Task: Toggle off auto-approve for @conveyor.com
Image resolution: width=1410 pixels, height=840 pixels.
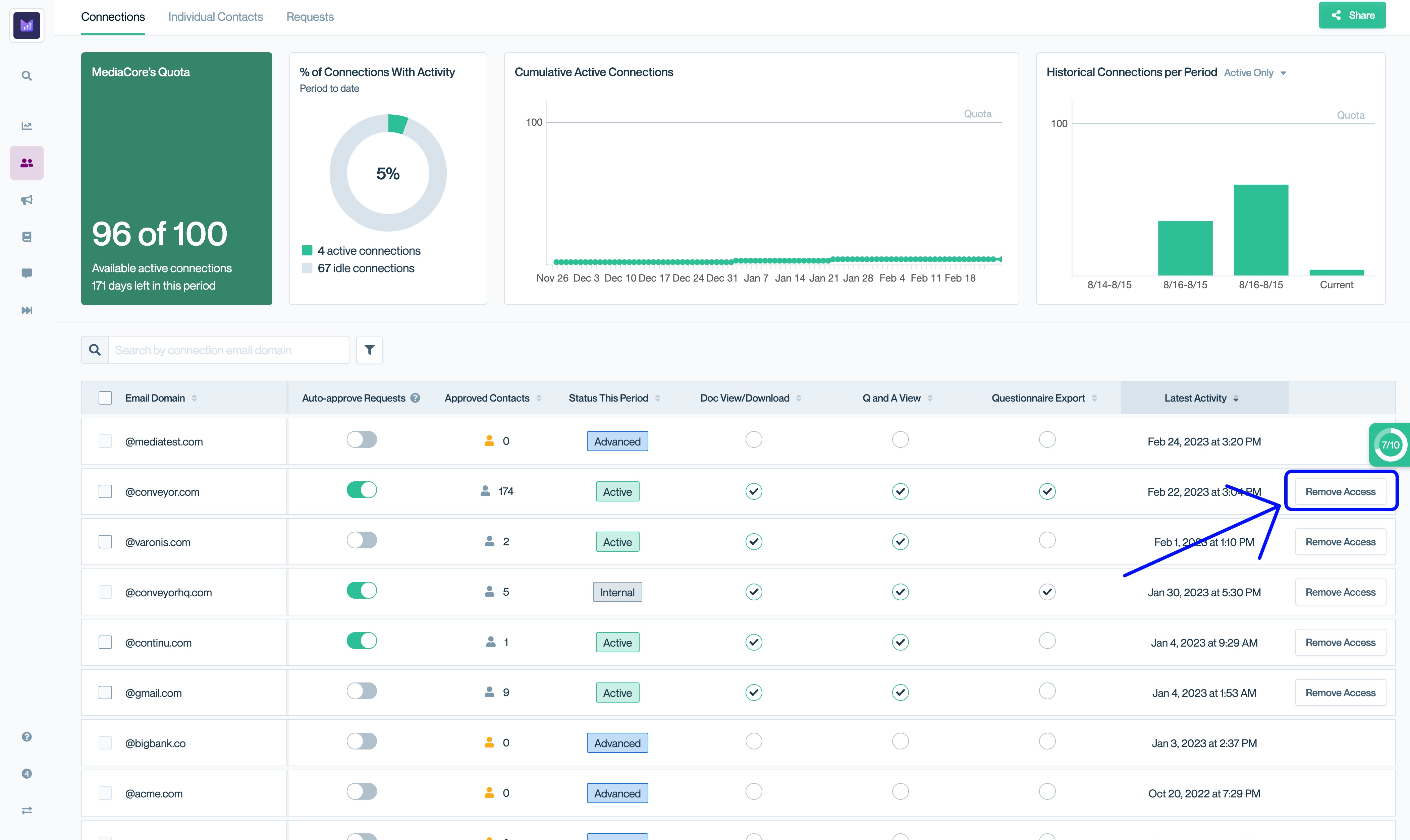Action: pos(361,490)
